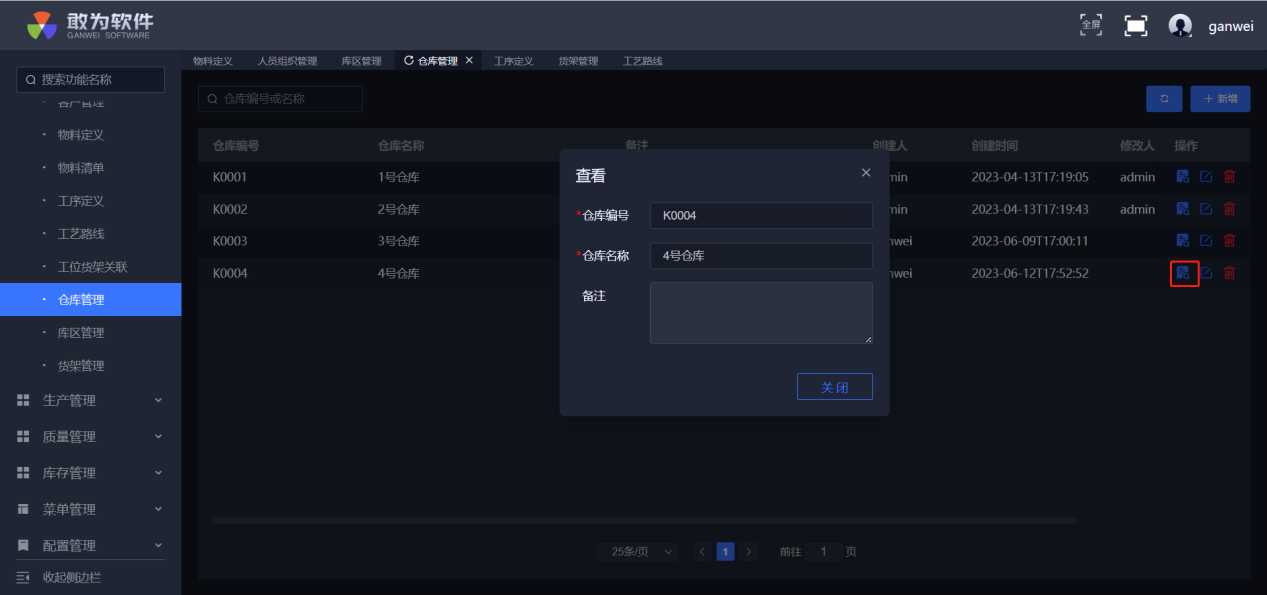The height and width of the screenshot is (595, 1267).
Task: Click the 1号仓库 cell
Action: [399, 177]
